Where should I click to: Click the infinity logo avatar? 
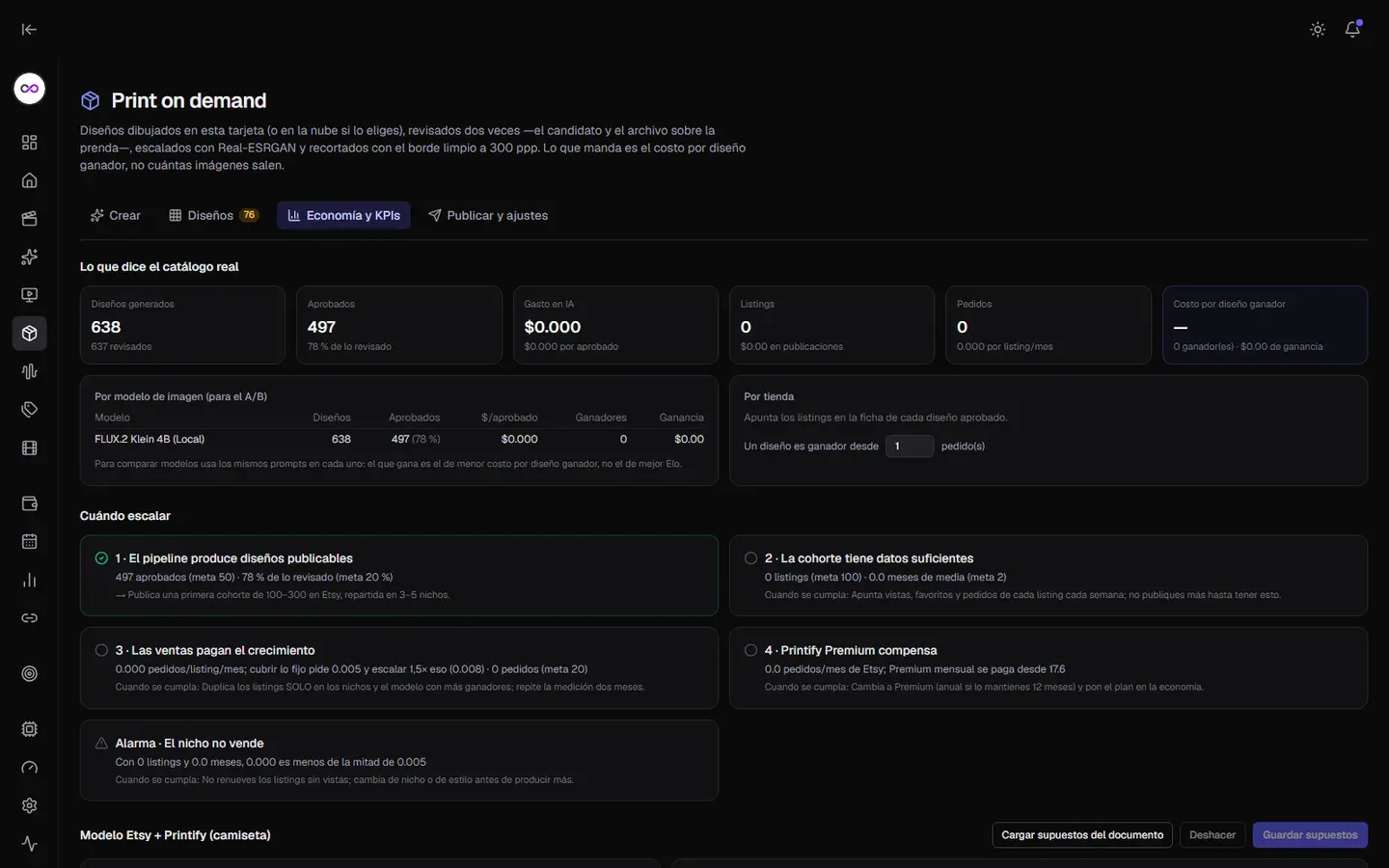pyautogui.click(x=30, y=89)
